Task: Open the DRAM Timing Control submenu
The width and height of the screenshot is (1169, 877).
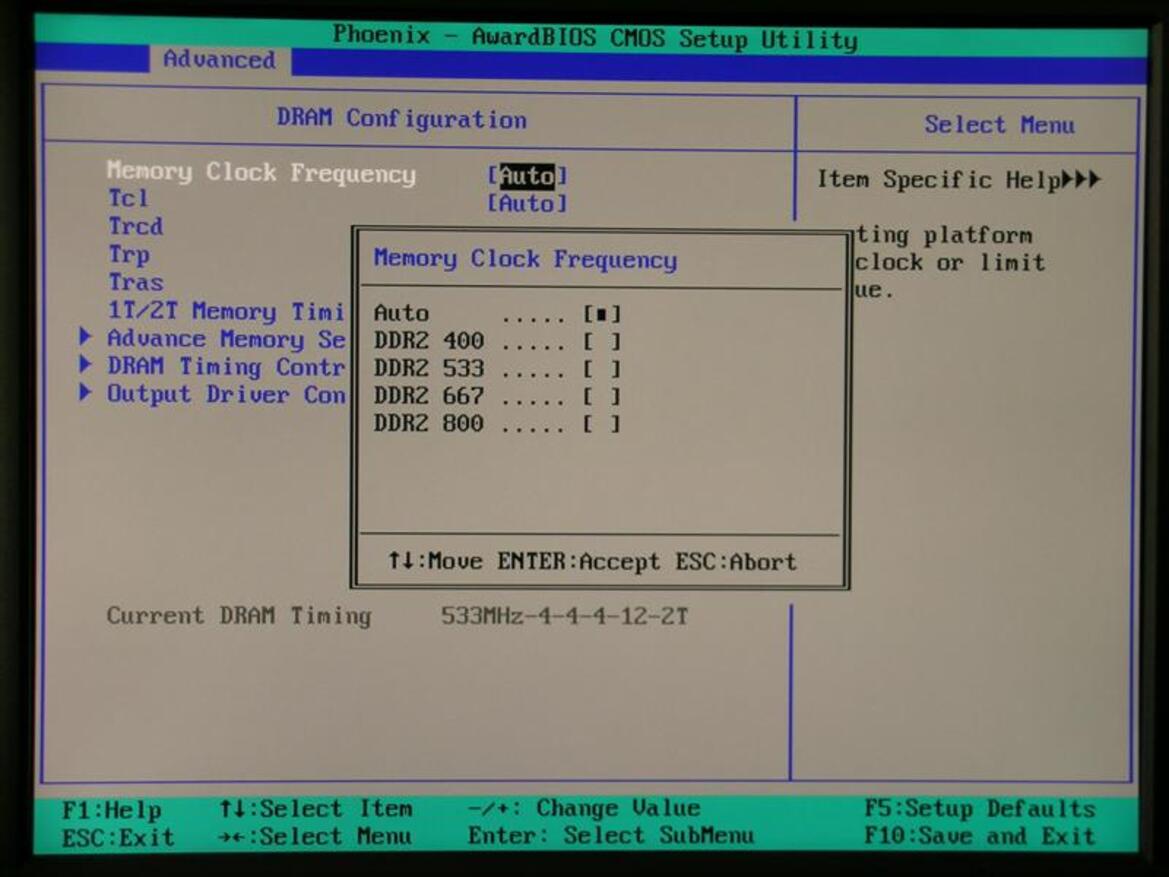Action: coord(226,366)
